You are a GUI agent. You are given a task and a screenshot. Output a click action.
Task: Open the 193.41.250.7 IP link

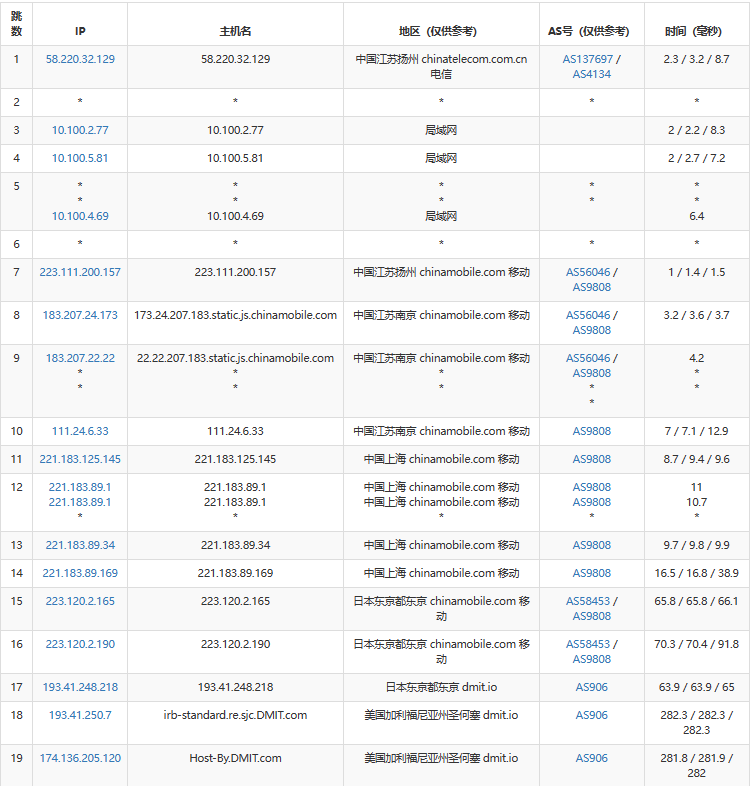80,715
